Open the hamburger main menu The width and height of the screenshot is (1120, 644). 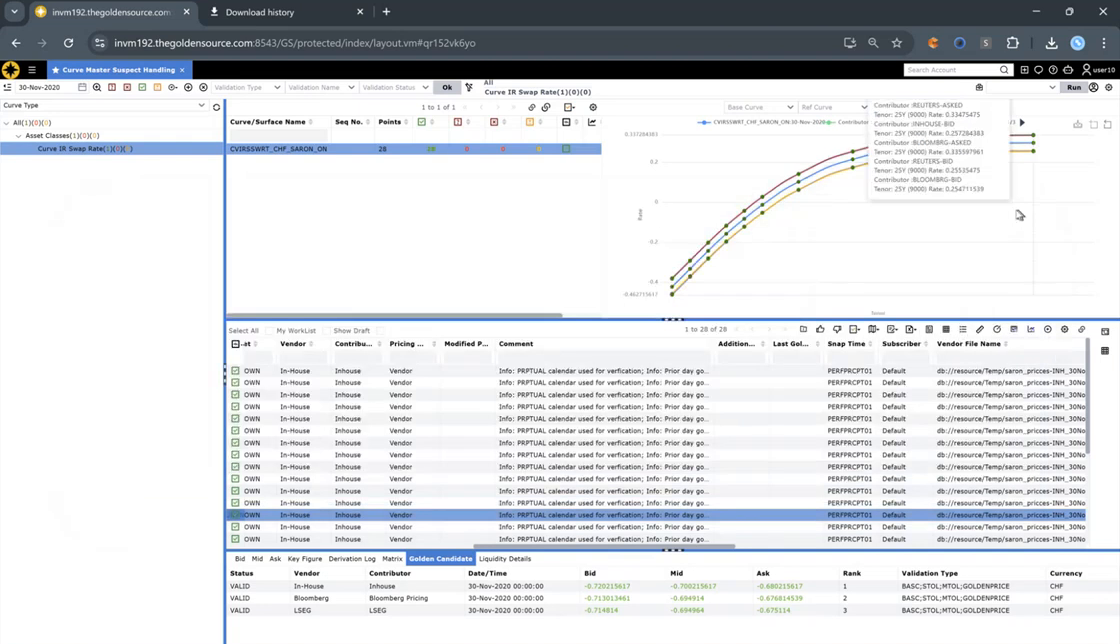[31, 70]
